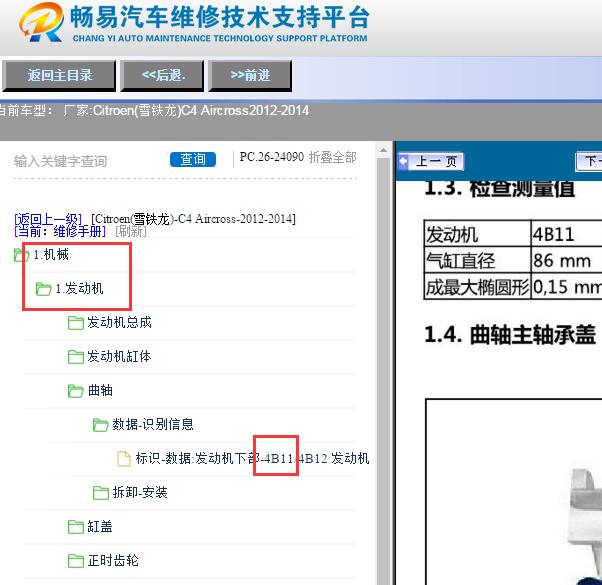Click the tree panel scrollbar up arrow
602x585 pixels.
383,150
